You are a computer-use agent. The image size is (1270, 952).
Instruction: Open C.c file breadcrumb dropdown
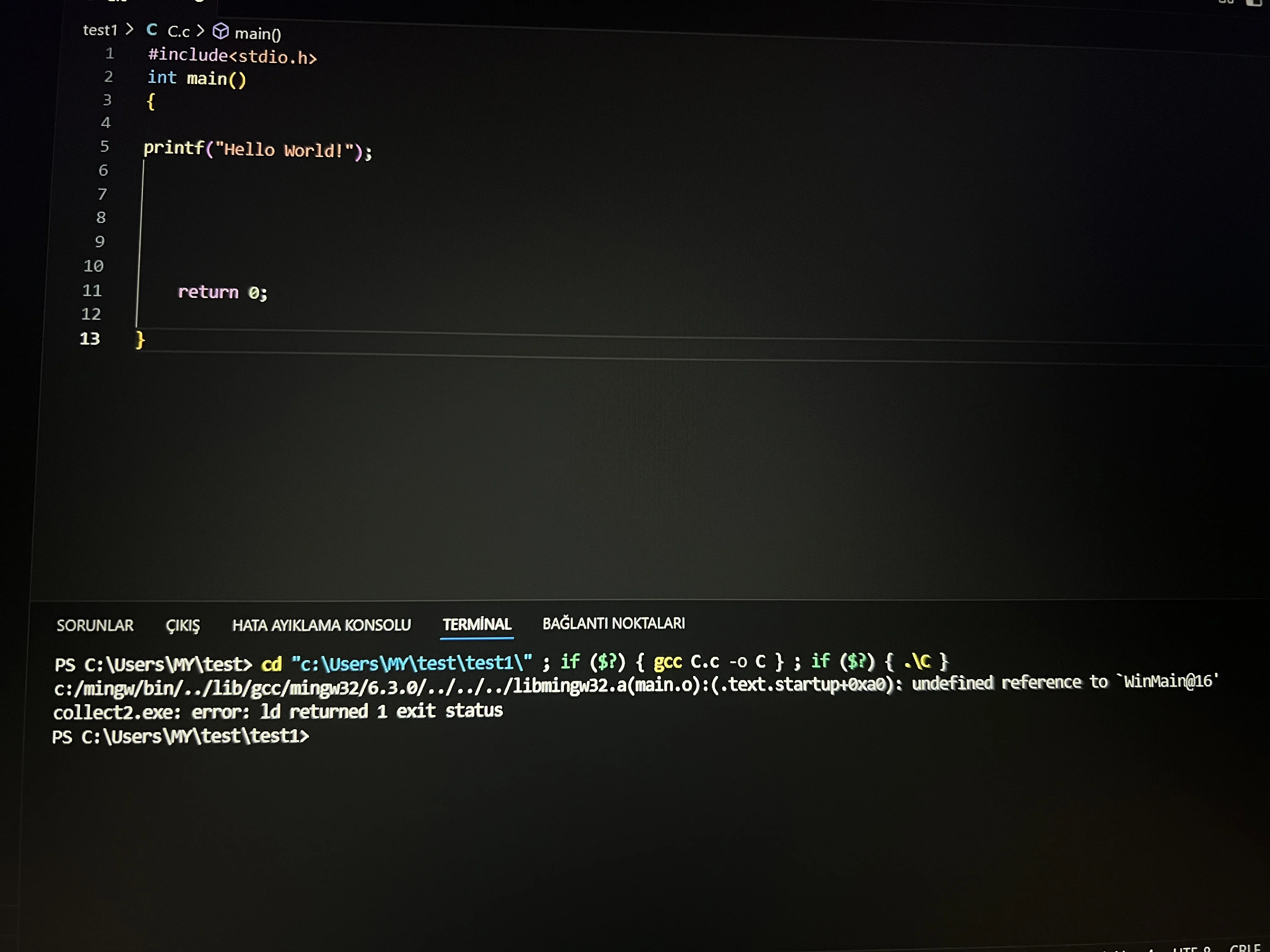[179, 31]
